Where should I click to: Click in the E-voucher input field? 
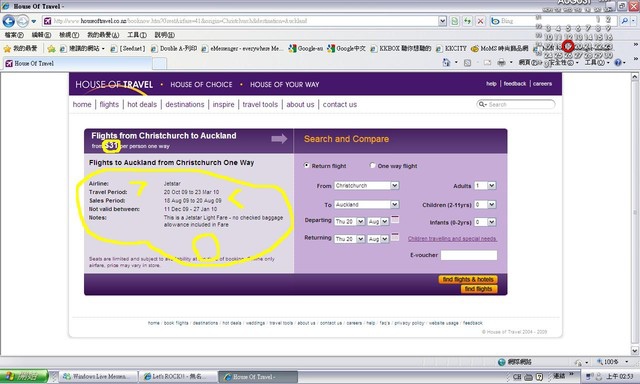pos(469,255)
